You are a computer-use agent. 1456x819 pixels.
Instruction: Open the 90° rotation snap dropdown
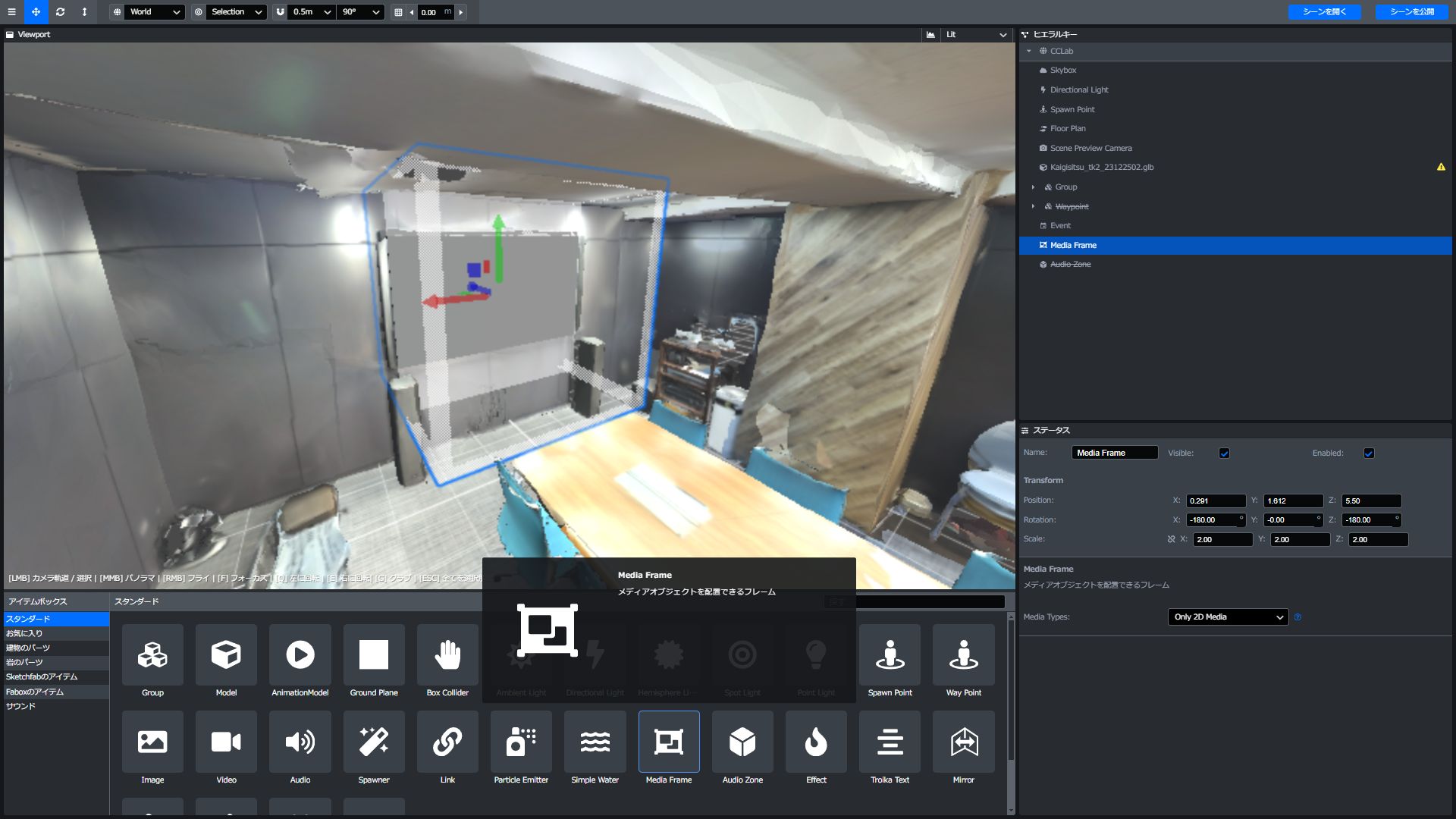click(x=360, y=12)
